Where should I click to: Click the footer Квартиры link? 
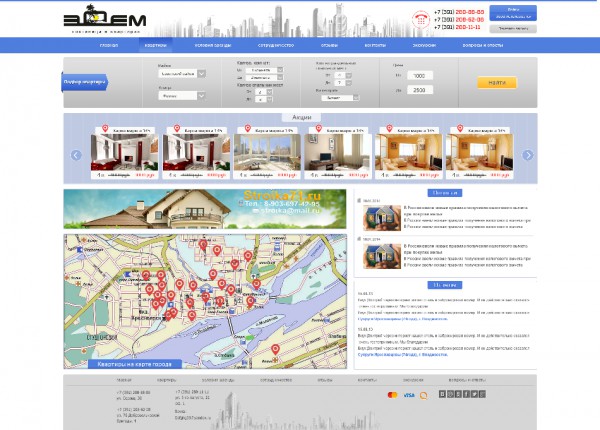pyautogui.click(x=166, y=380)
